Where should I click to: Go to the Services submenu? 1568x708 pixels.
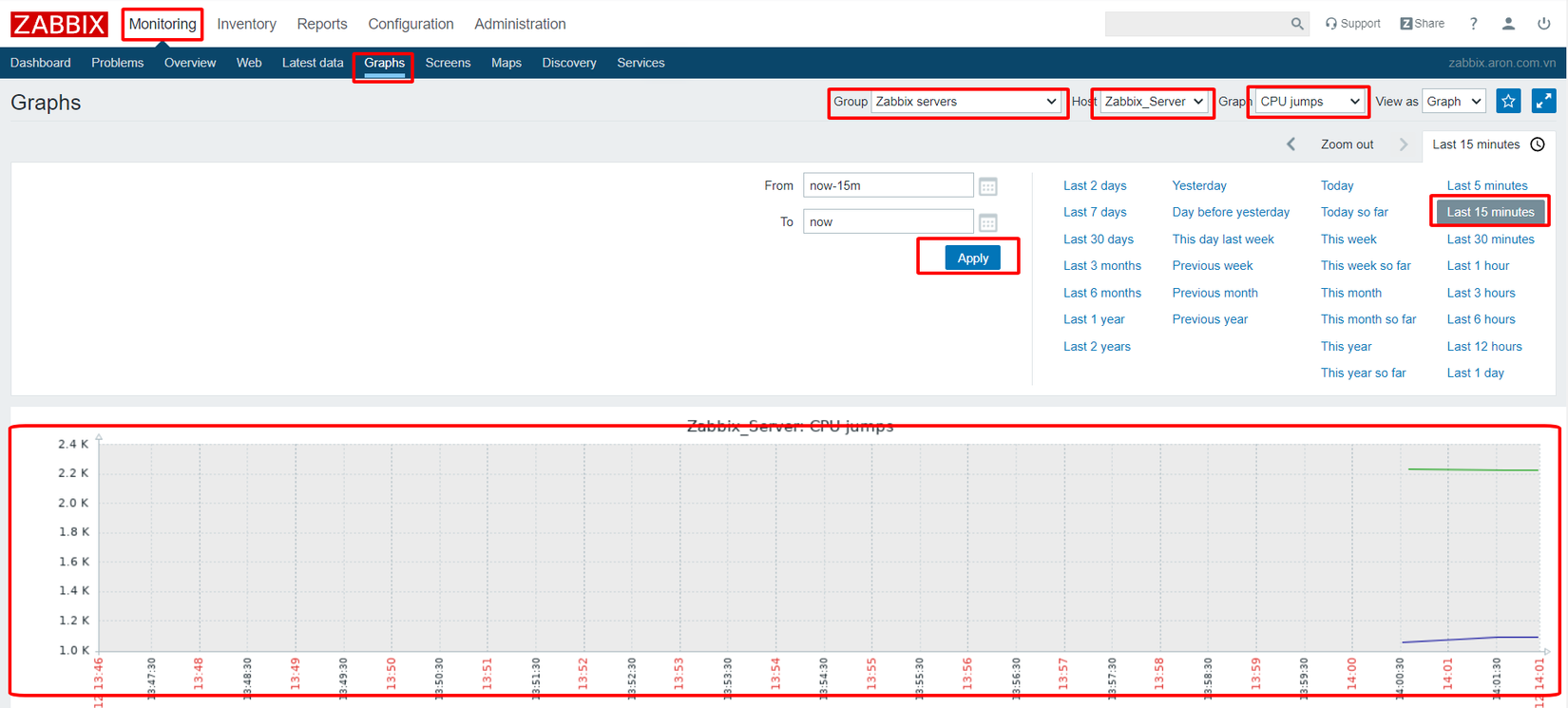[x=641, y=63]
